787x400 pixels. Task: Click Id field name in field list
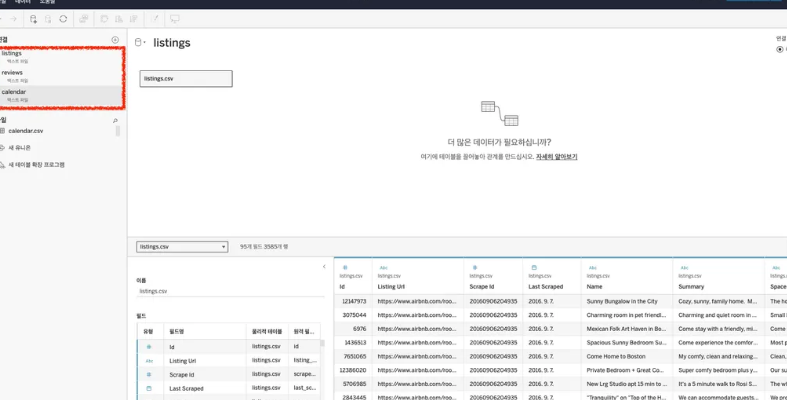pos(172,347)
